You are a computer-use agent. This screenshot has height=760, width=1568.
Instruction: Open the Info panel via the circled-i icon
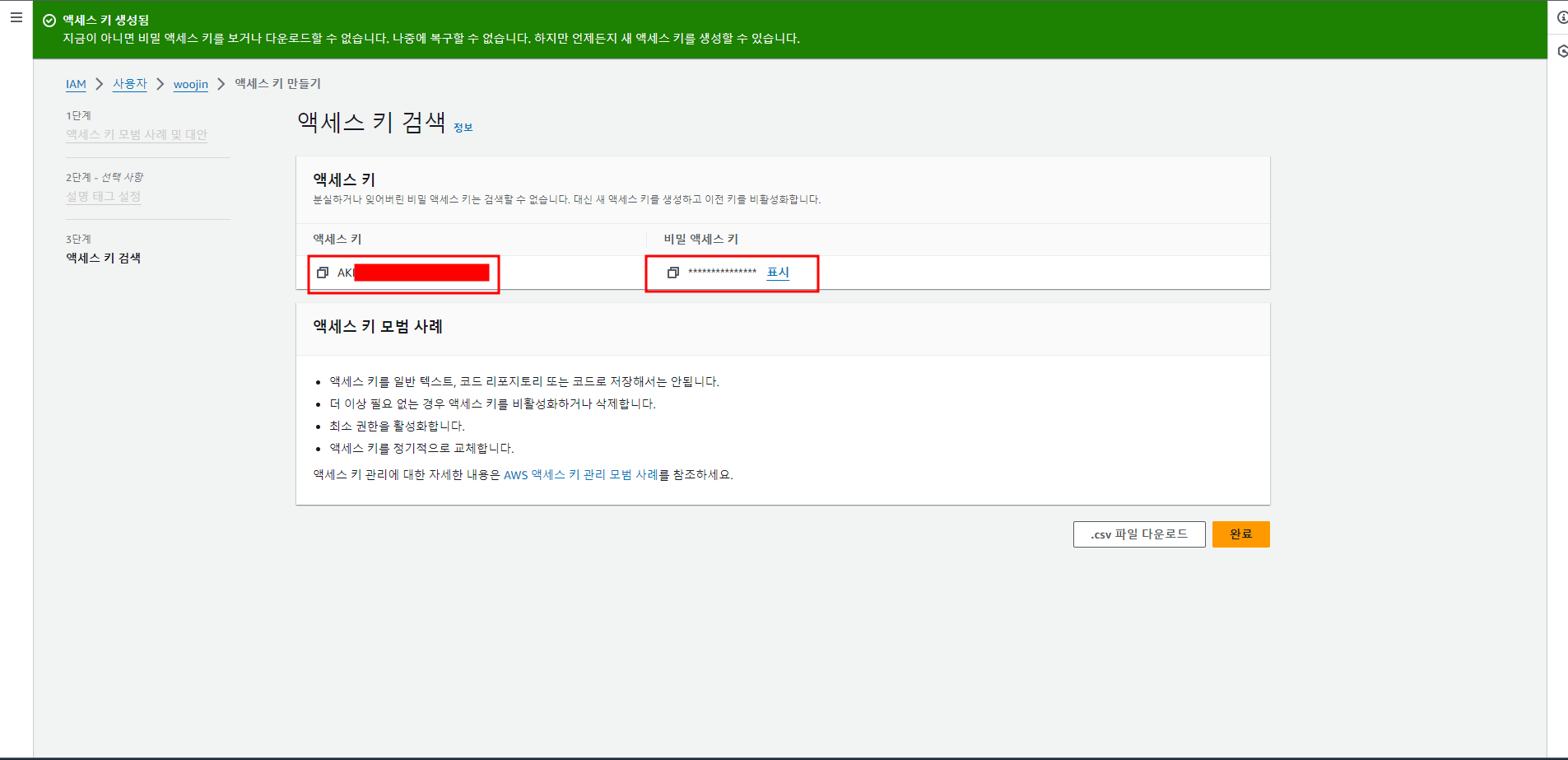pos(1562,15)
